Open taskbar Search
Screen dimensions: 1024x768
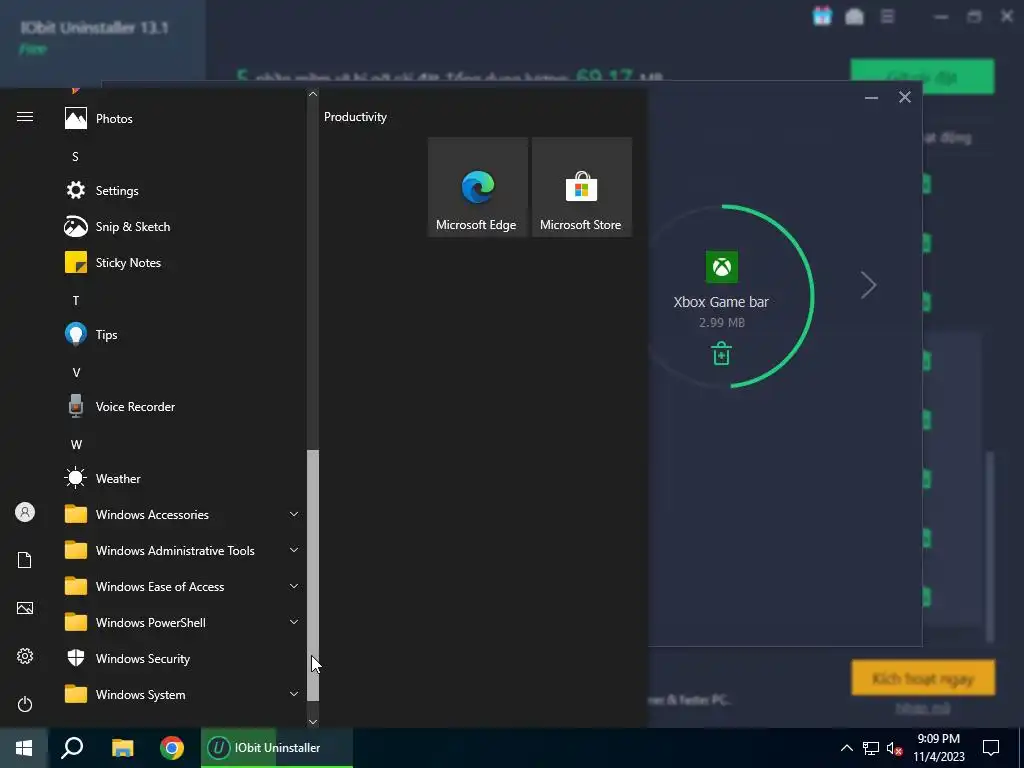[72, 748]
